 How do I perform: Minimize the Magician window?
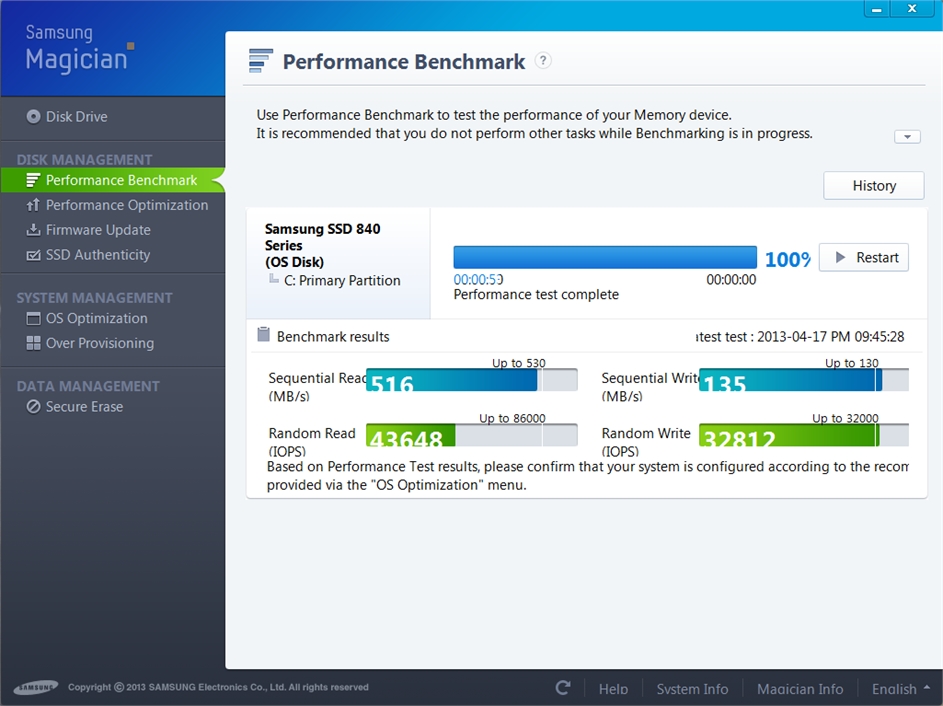[877, 8]
